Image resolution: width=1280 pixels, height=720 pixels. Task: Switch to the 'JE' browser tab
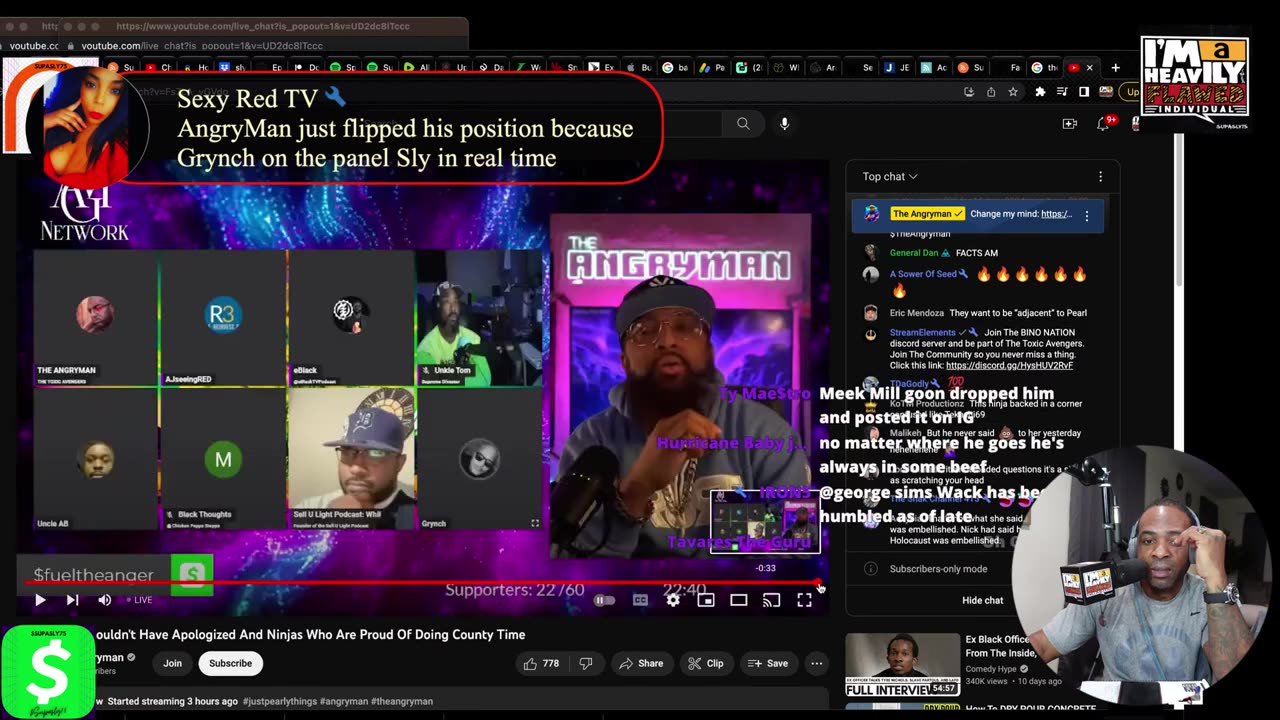tap(896, 68)
